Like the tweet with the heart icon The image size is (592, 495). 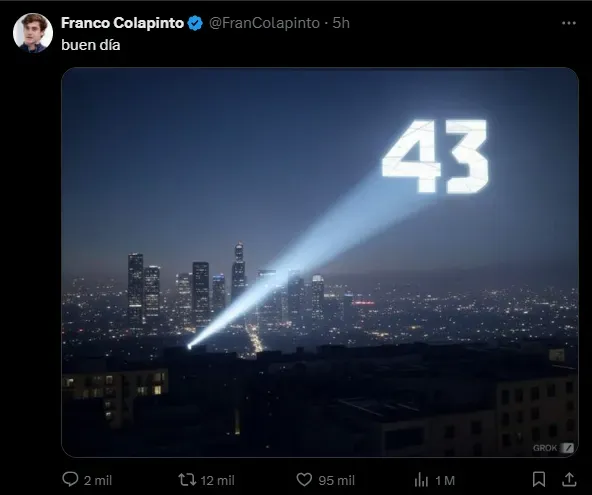(x=304, y=480)
